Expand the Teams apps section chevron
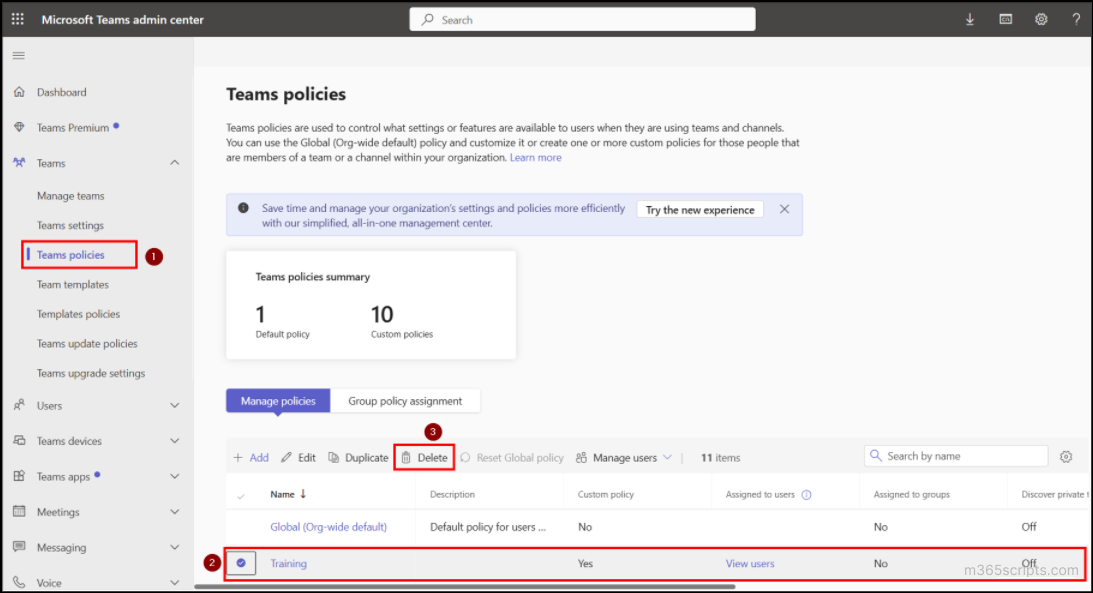The image size is (1093, 593). (x=174, y=476)
